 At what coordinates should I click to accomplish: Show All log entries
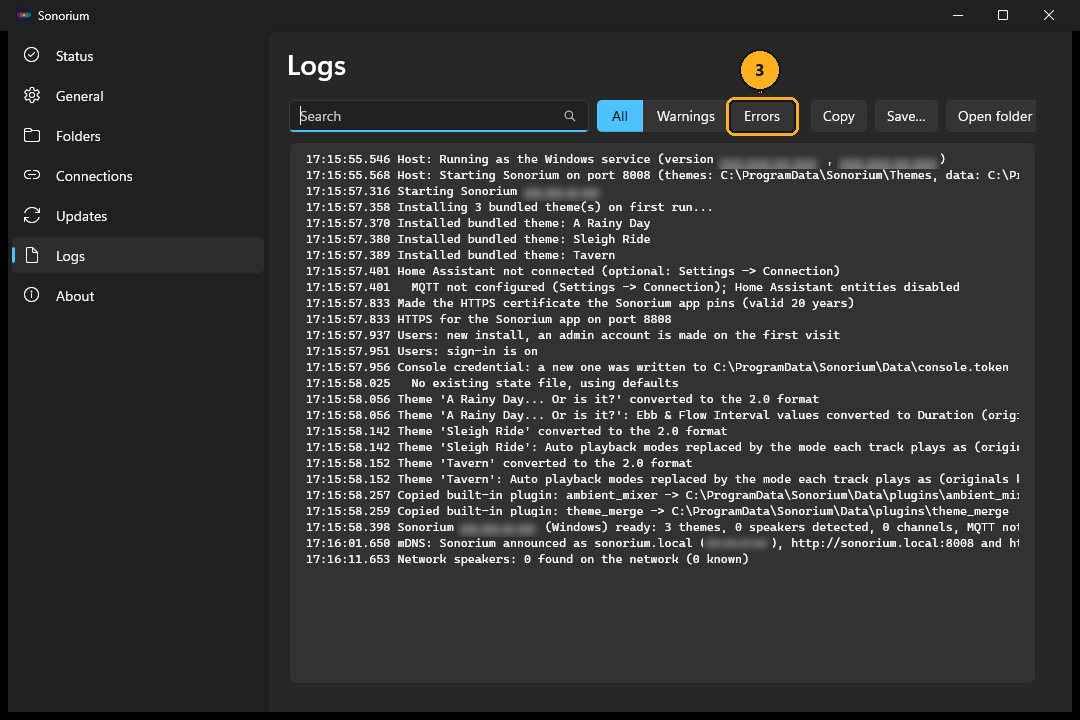[620, 116]
